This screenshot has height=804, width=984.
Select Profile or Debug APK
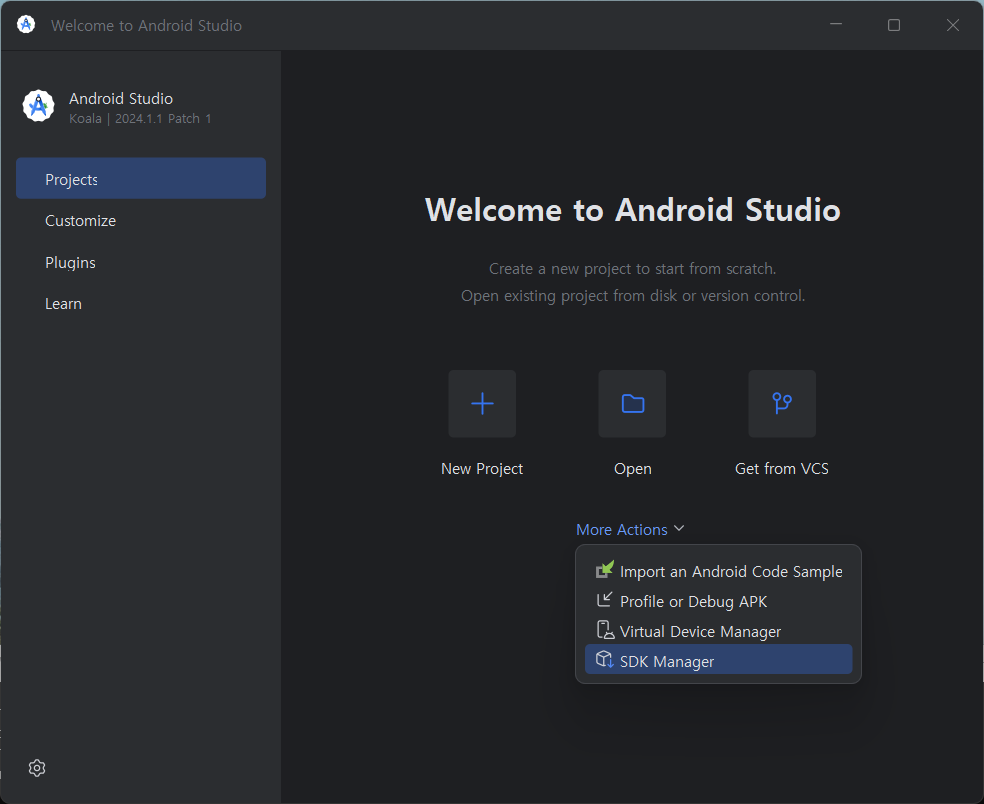[x=719, y=601]
